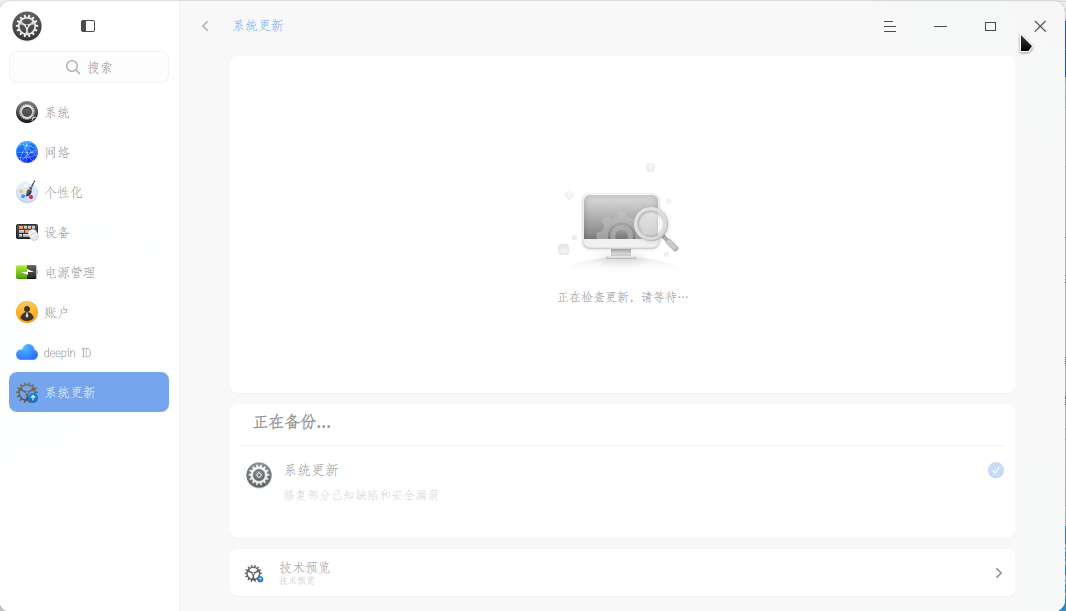Click the 个性化 palette icon
1066x611 pixels.
click(x=27, y=192)
